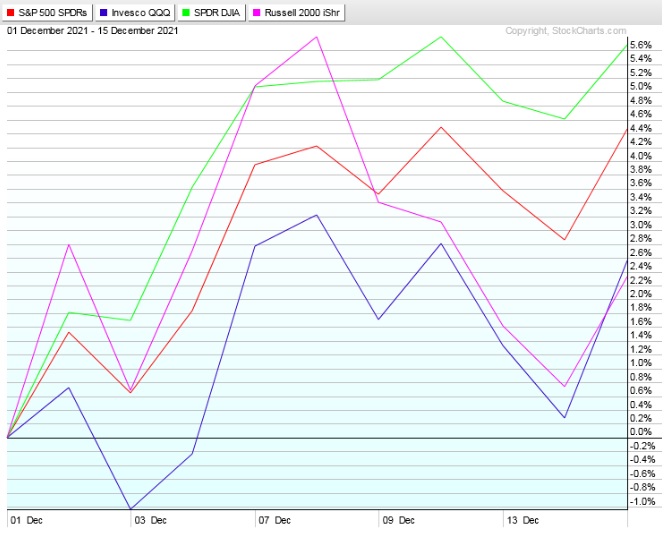Click the S&P 500 SPDRs legend button

point(47,13)
